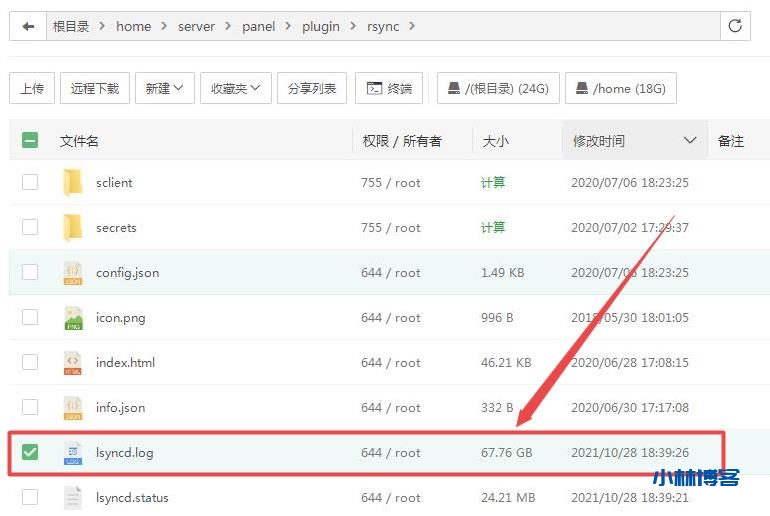Screen dimensions: 770x516
Task: Open the secrets folder icon
Action: [73, 227]
